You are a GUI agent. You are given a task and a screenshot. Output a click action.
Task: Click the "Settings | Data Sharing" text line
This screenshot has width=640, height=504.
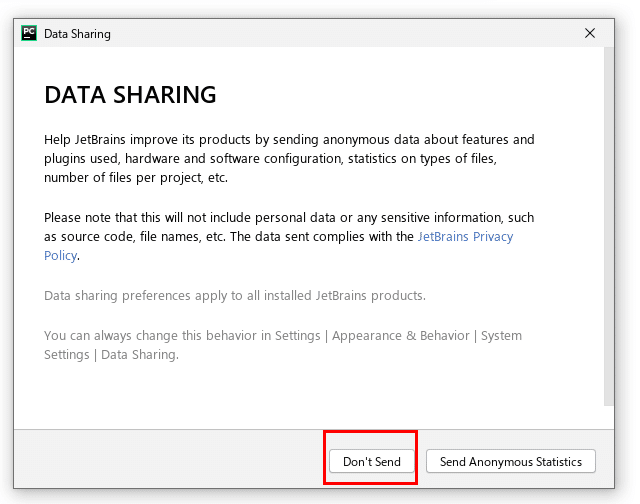111,355
